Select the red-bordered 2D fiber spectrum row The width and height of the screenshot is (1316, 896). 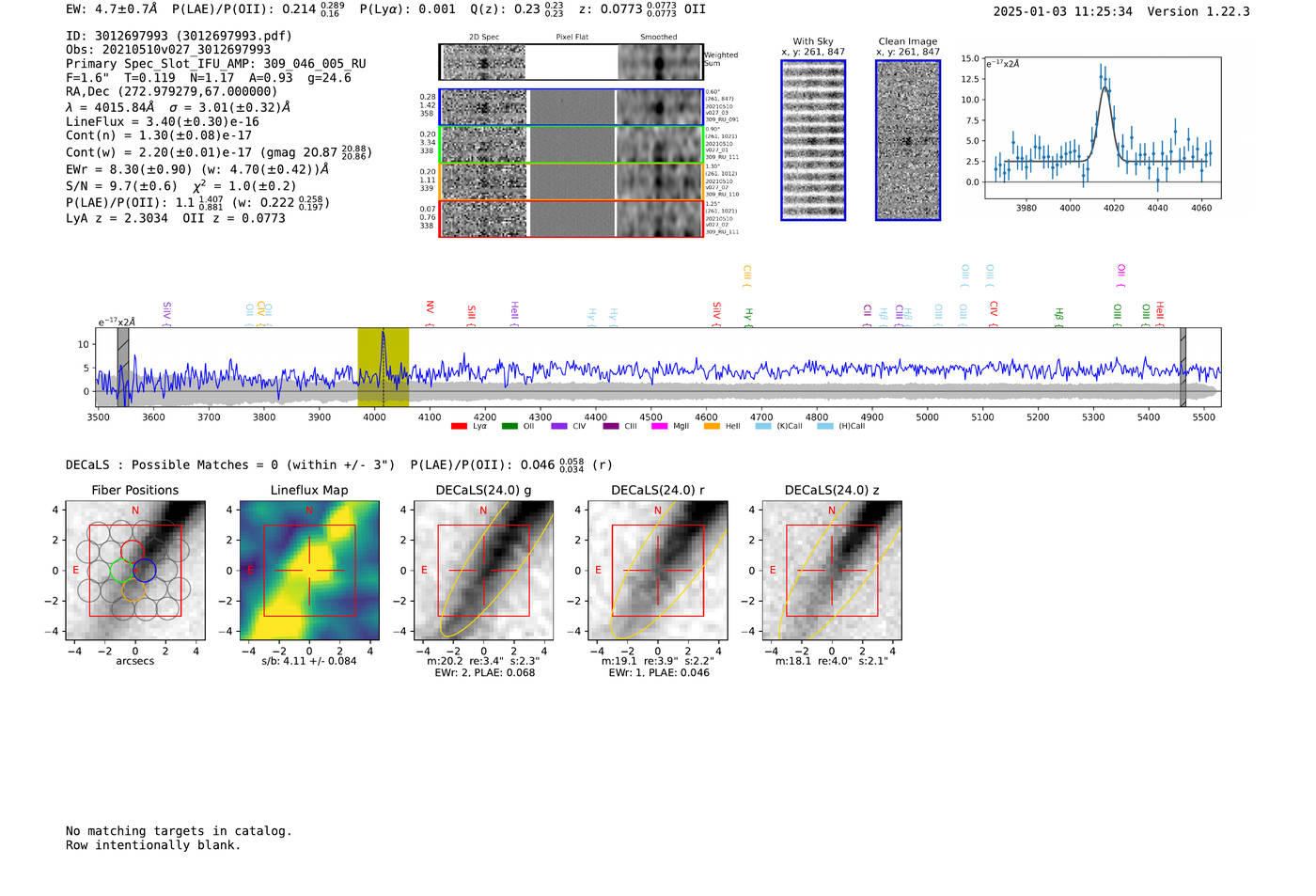pyautogui.click(x=571, y=219)
